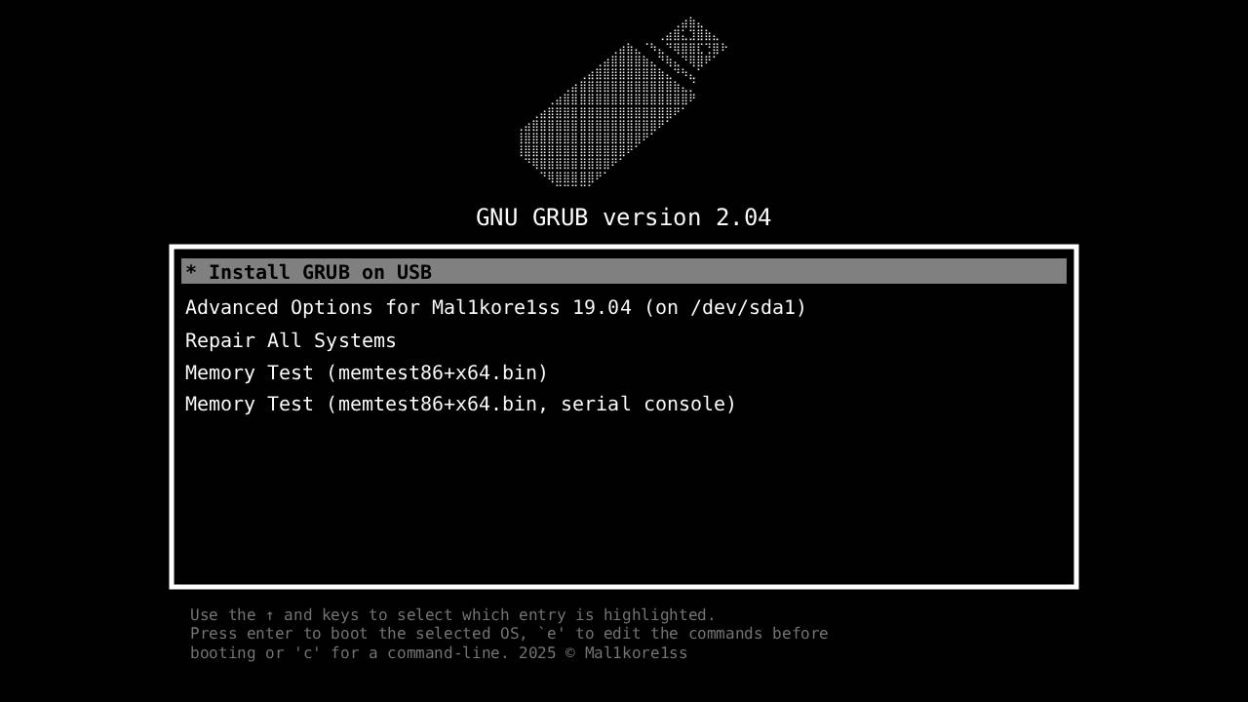
Task: Click the asterisk marker beside Install GRUB
Action: pos(191,272)
